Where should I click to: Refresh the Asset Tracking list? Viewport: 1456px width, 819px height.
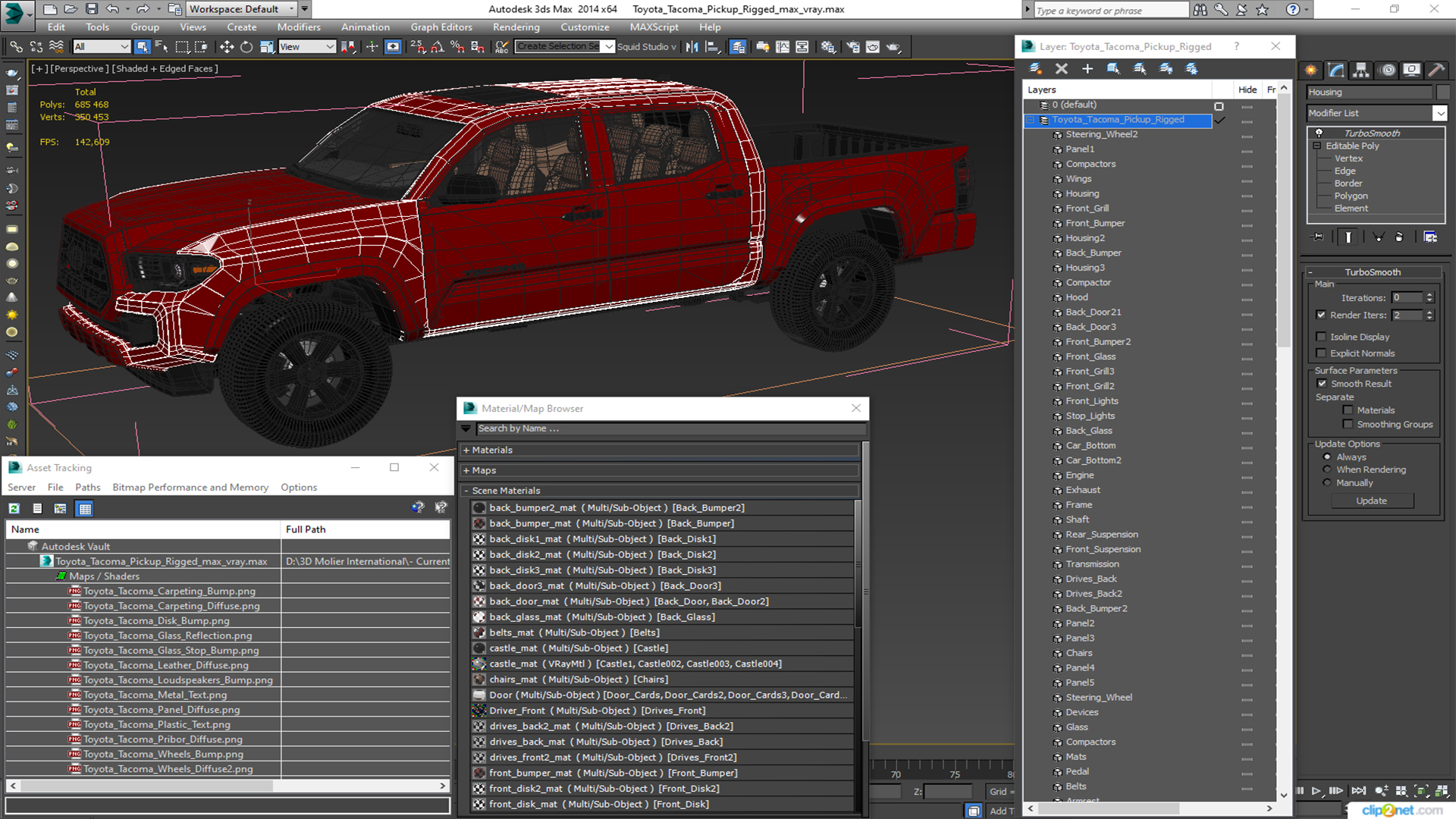click(x=14, y=509)
